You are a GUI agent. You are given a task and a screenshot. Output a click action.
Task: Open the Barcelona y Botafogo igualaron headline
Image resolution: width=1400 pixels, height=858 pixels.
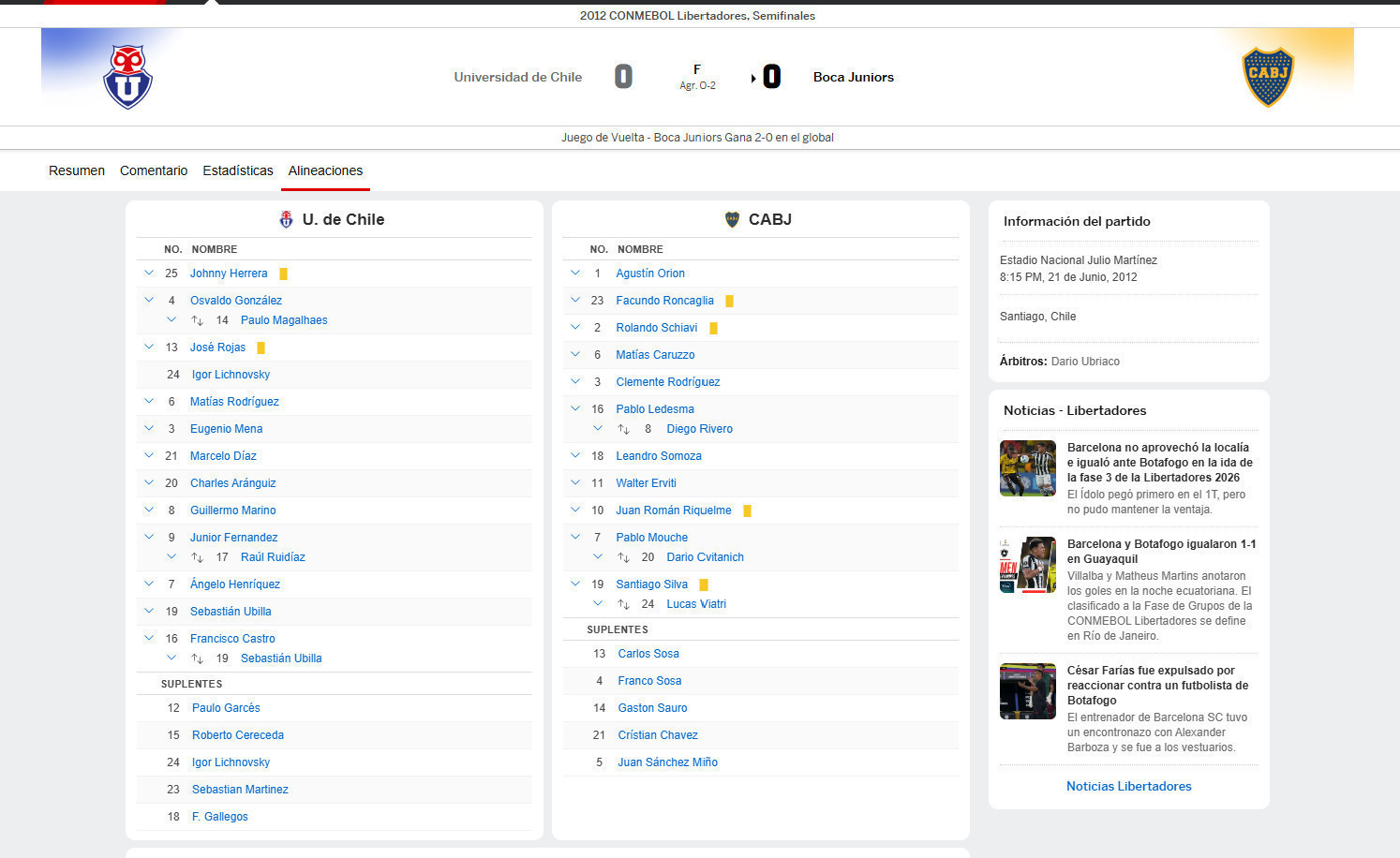tap(1161, 551)
